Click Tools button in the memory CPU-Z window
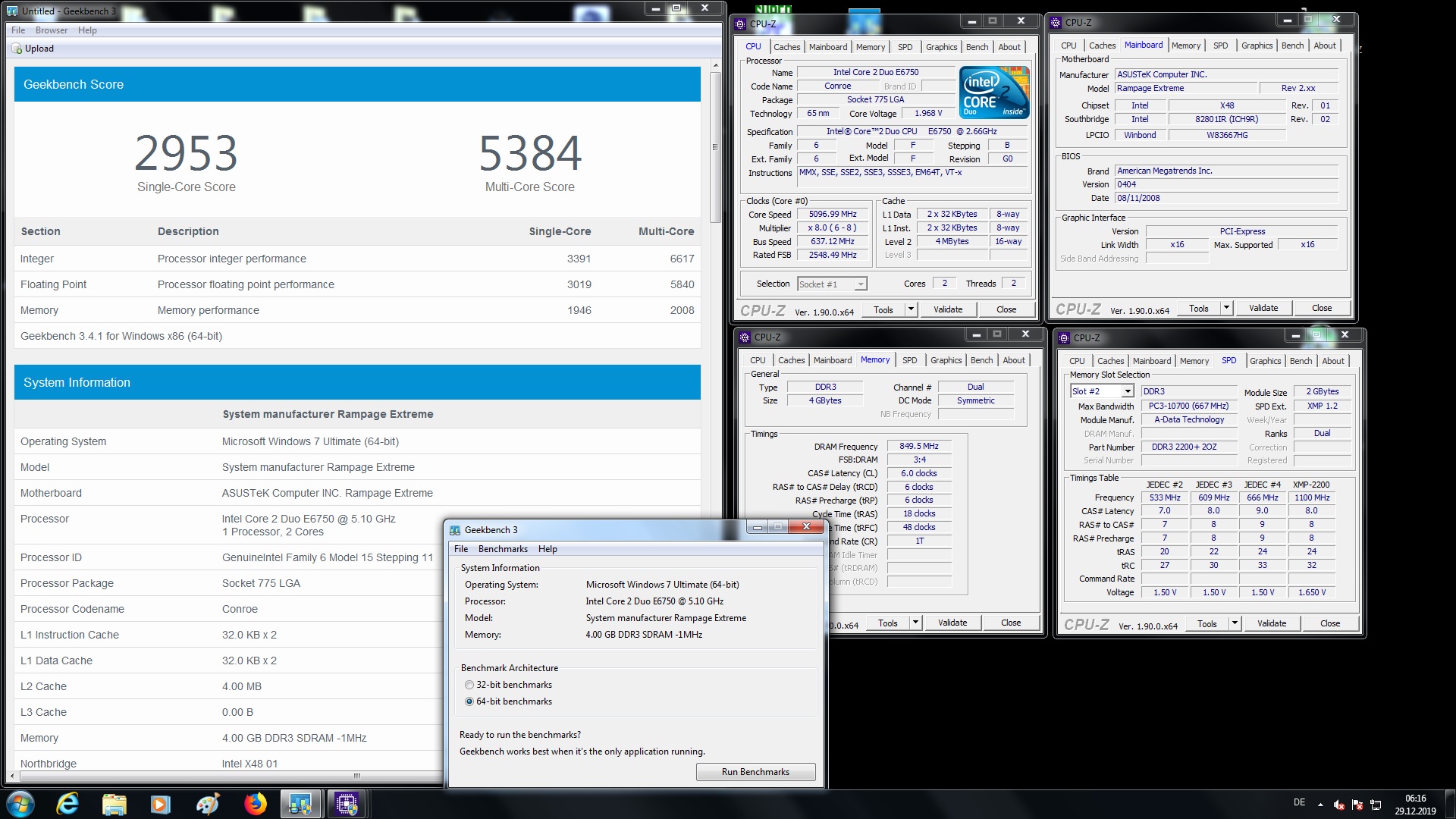The width and height of the screenshot is (1456, 819). [888, 623]
